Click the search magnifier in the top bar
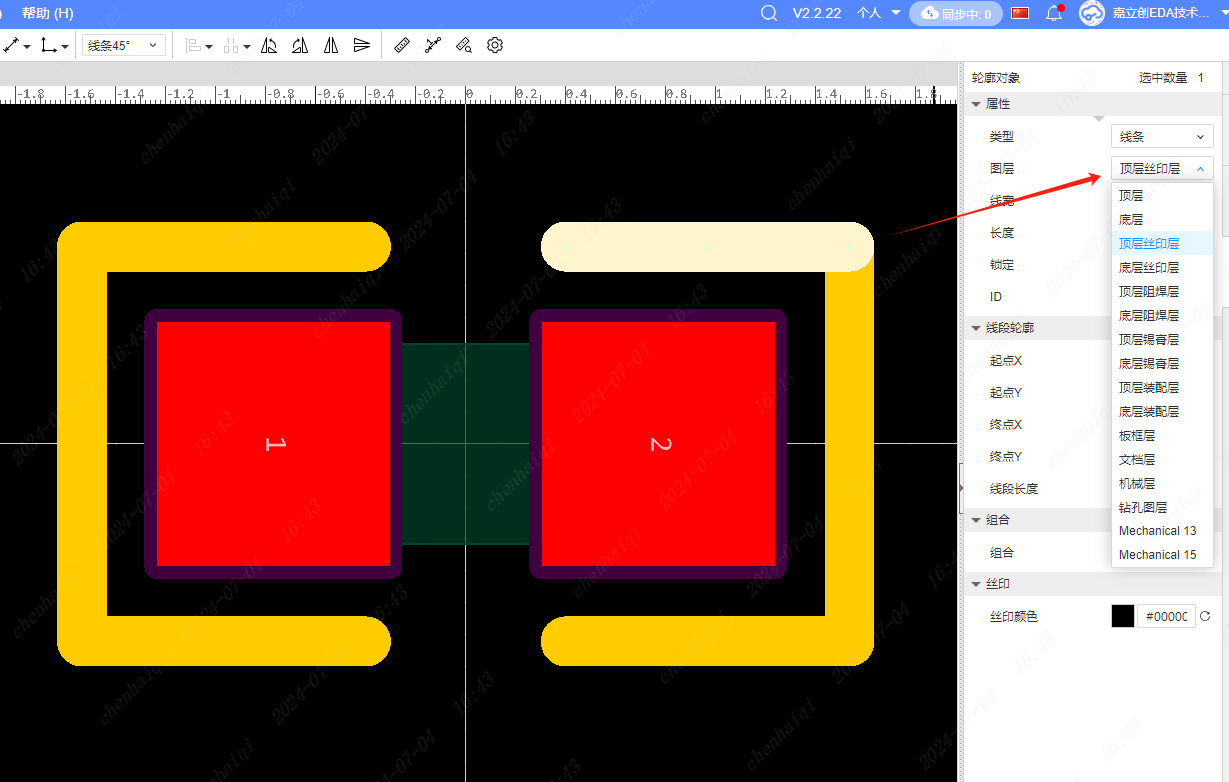The height and width of the screenshot is (782, 1229). tap(768, 13)
